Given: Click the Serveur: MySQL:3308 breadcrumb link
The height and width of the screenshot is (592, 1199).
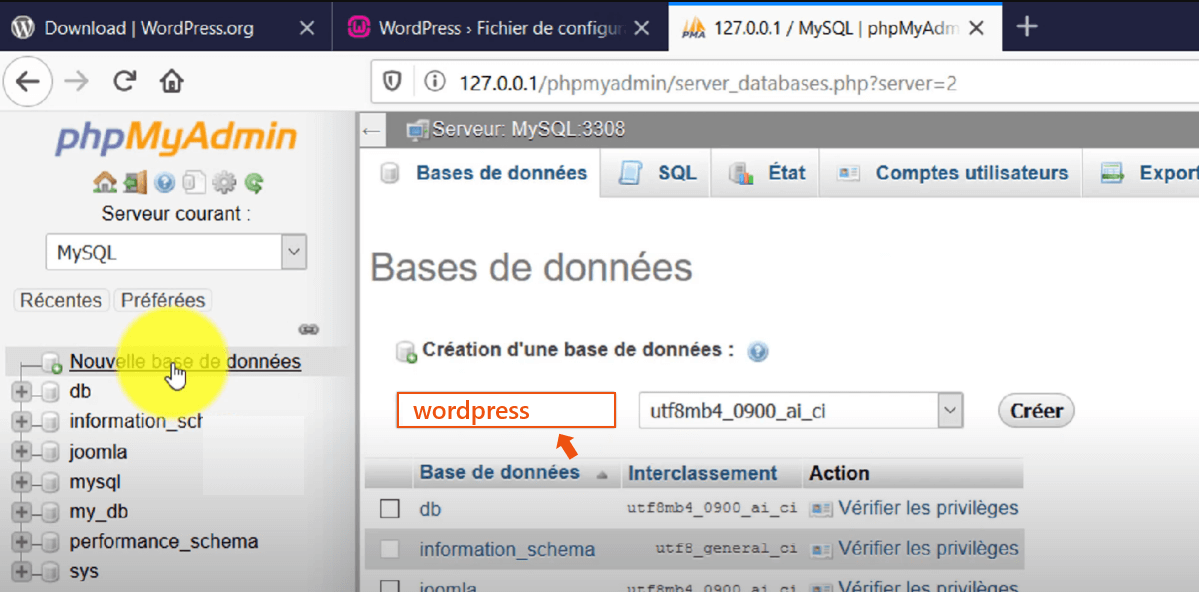Looking at the screenshot, I should click(x=528, y=130).
